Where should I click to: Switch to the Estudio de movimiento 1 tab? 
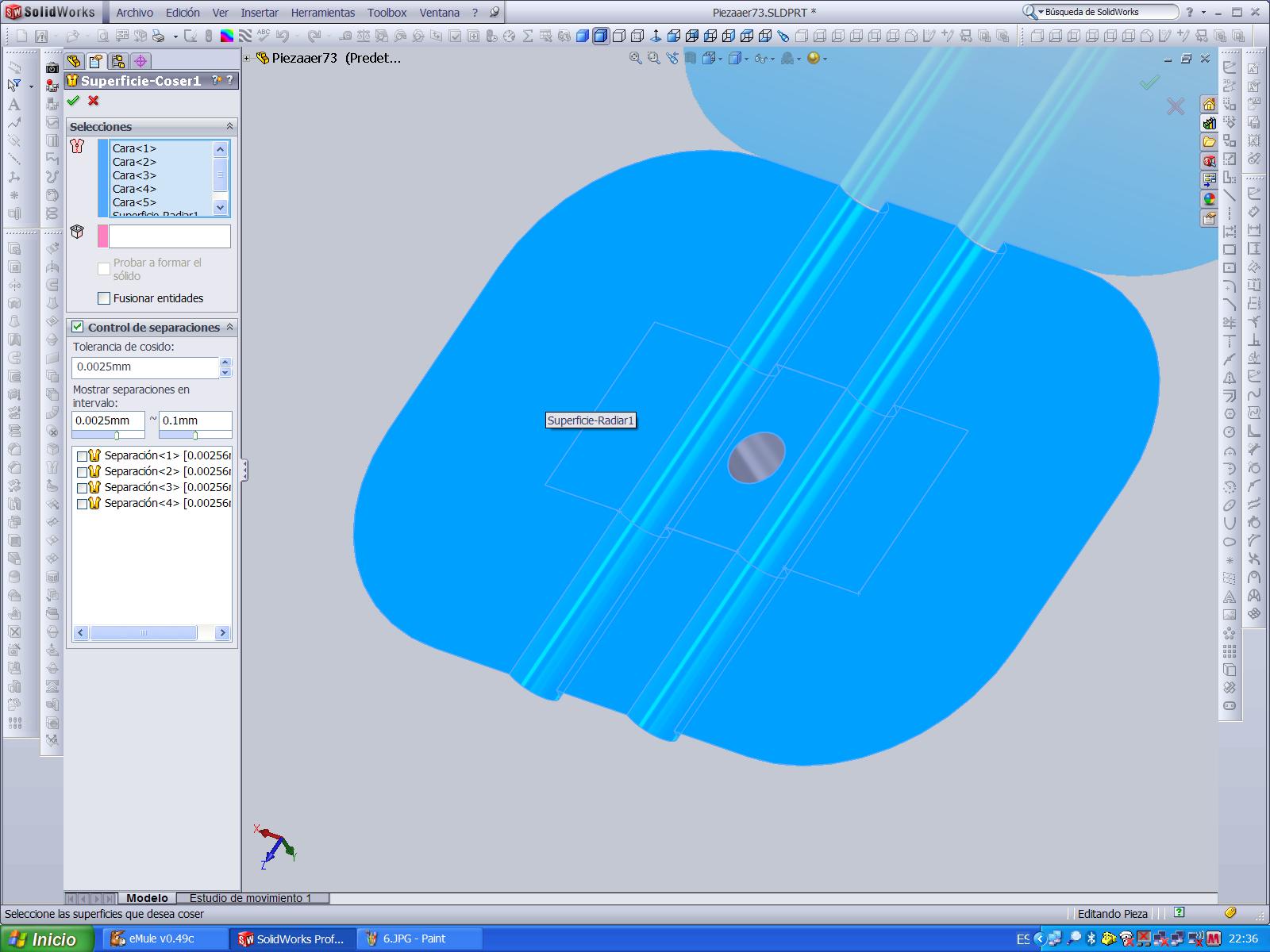click(x=250, y=898)
